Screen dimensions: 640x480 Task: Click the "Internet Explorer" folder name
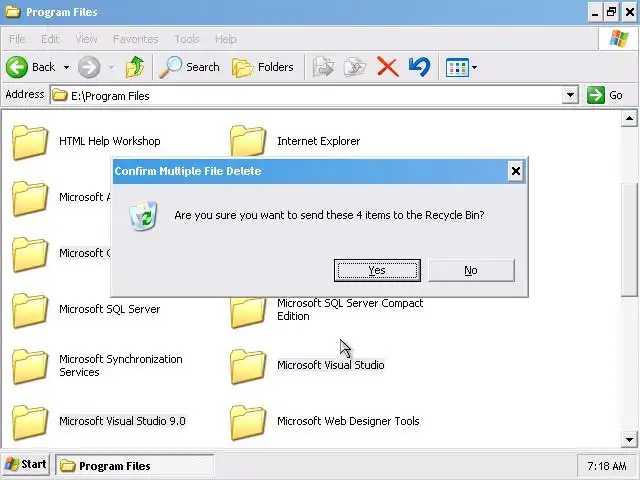(318, 141)
